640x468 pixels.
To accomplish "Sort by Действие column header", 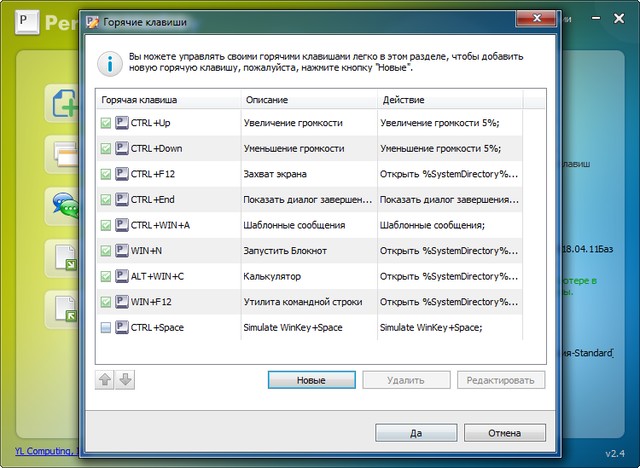I will pyautogui.click(x=451, y=100).
